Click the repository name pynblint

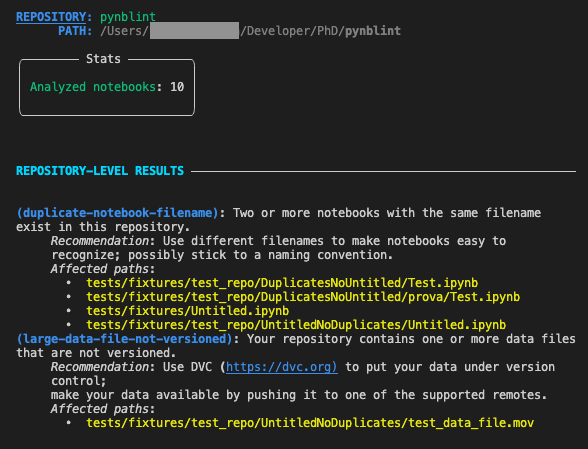[128, 17]
